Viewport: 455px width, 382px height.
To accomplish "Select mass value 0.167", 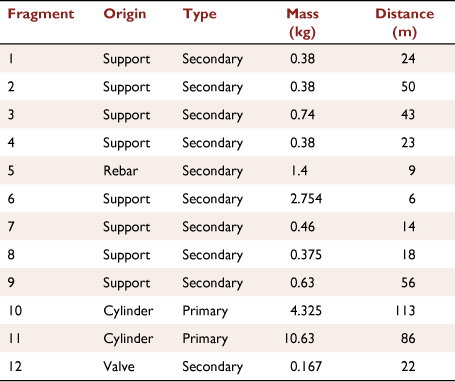I will pyautogui.click(x=306, y=367).
